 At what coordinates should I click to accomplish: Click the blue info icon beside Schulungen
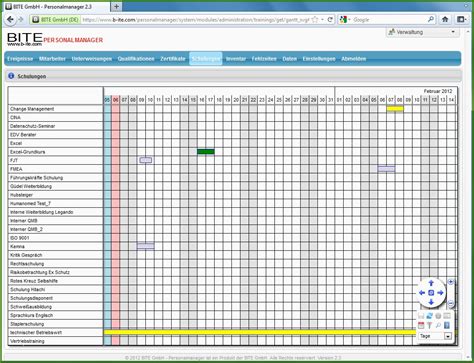11,76
